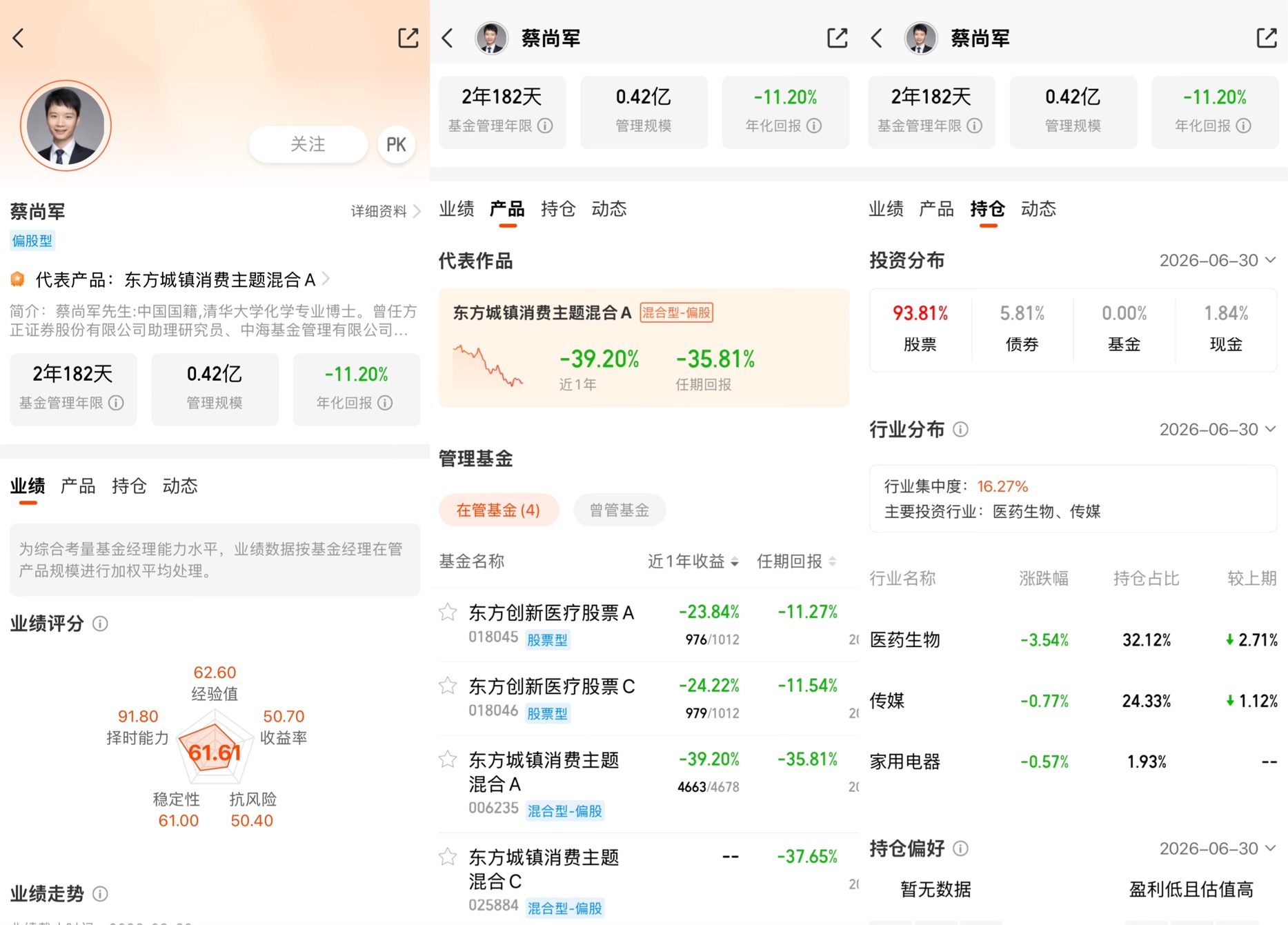Tap the share icon in the middle panel header
The image size is (1288, 925).
point(837,38)
